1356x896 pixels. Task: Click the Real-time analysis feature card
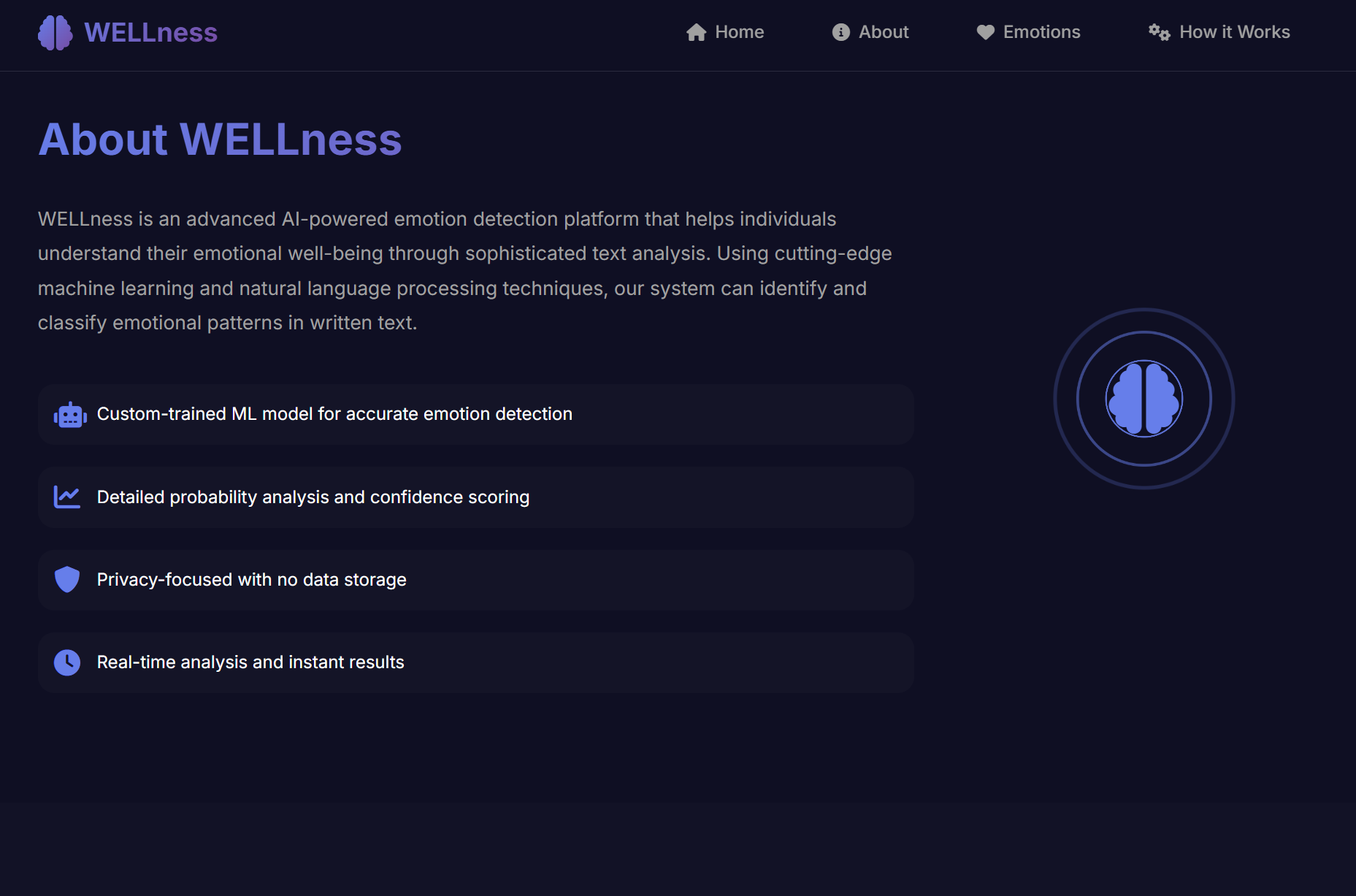tap(475, 662)
